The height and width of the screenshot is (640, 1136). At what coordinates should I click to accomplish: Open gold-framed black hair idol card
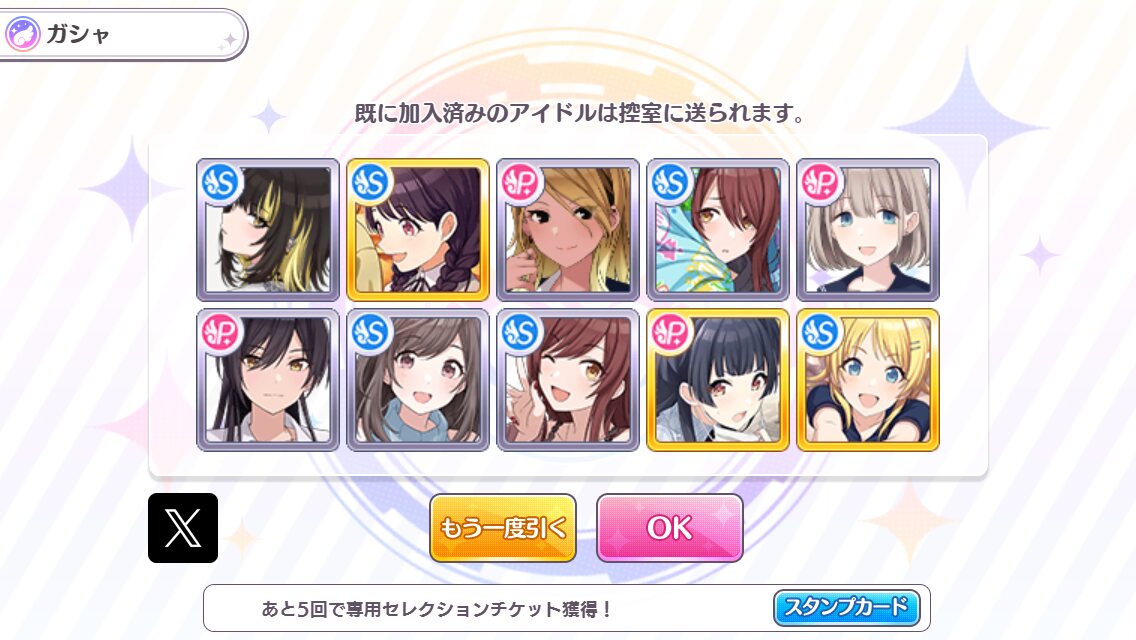point(718,380)
